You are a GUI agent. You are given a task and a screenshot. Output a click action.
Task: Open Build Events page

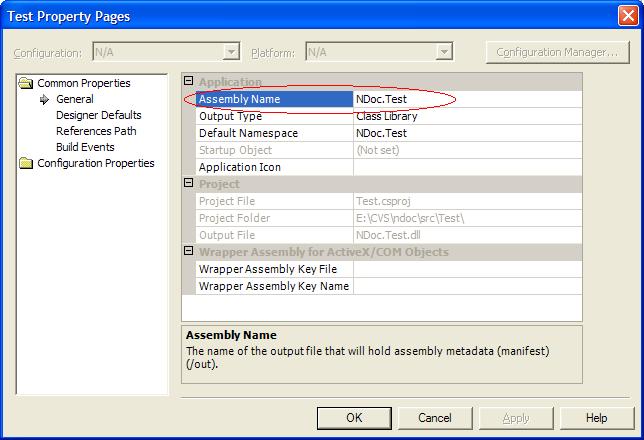click(85, 147)
